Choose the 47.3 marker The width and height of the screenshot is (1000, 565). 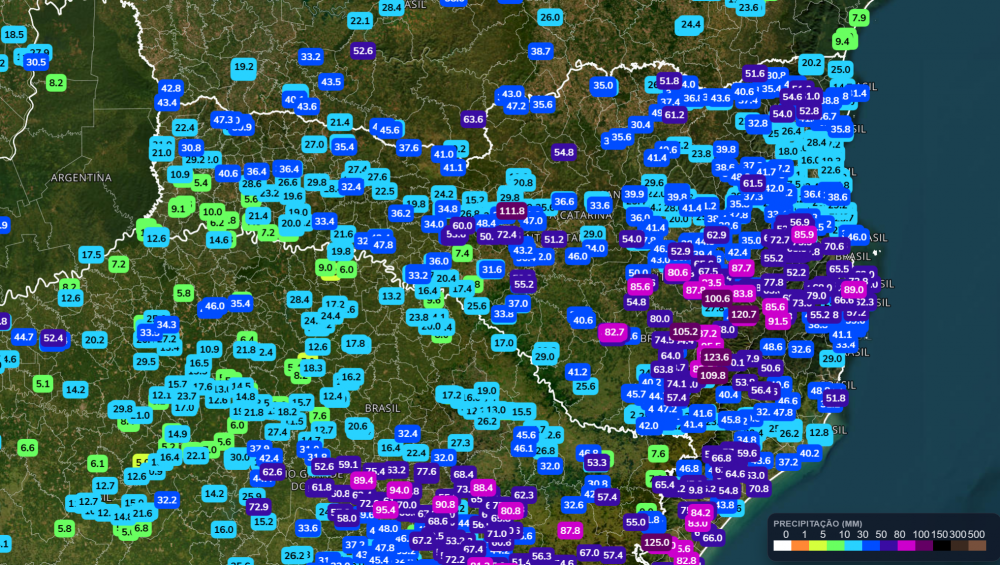(223, 119)
